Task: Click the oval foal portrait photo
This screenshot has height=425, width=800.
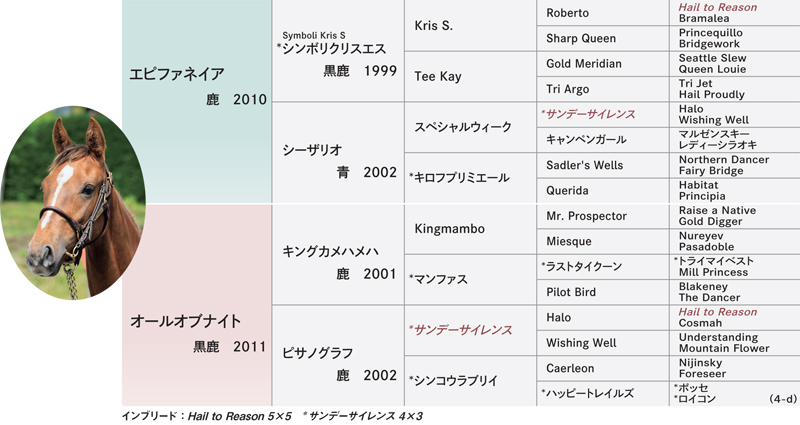Action: tap(73, 203)
